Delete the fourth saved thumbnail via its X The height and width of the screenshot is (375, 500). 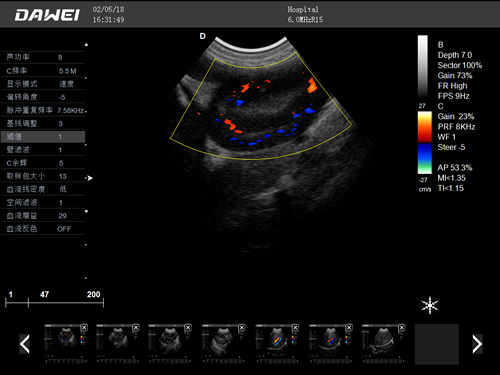[242, 328]
